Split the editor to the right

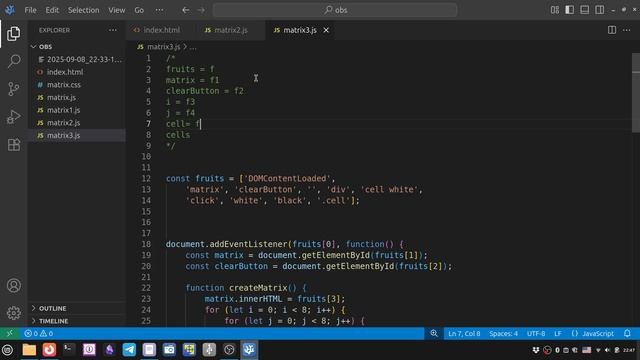coord(612,30)
